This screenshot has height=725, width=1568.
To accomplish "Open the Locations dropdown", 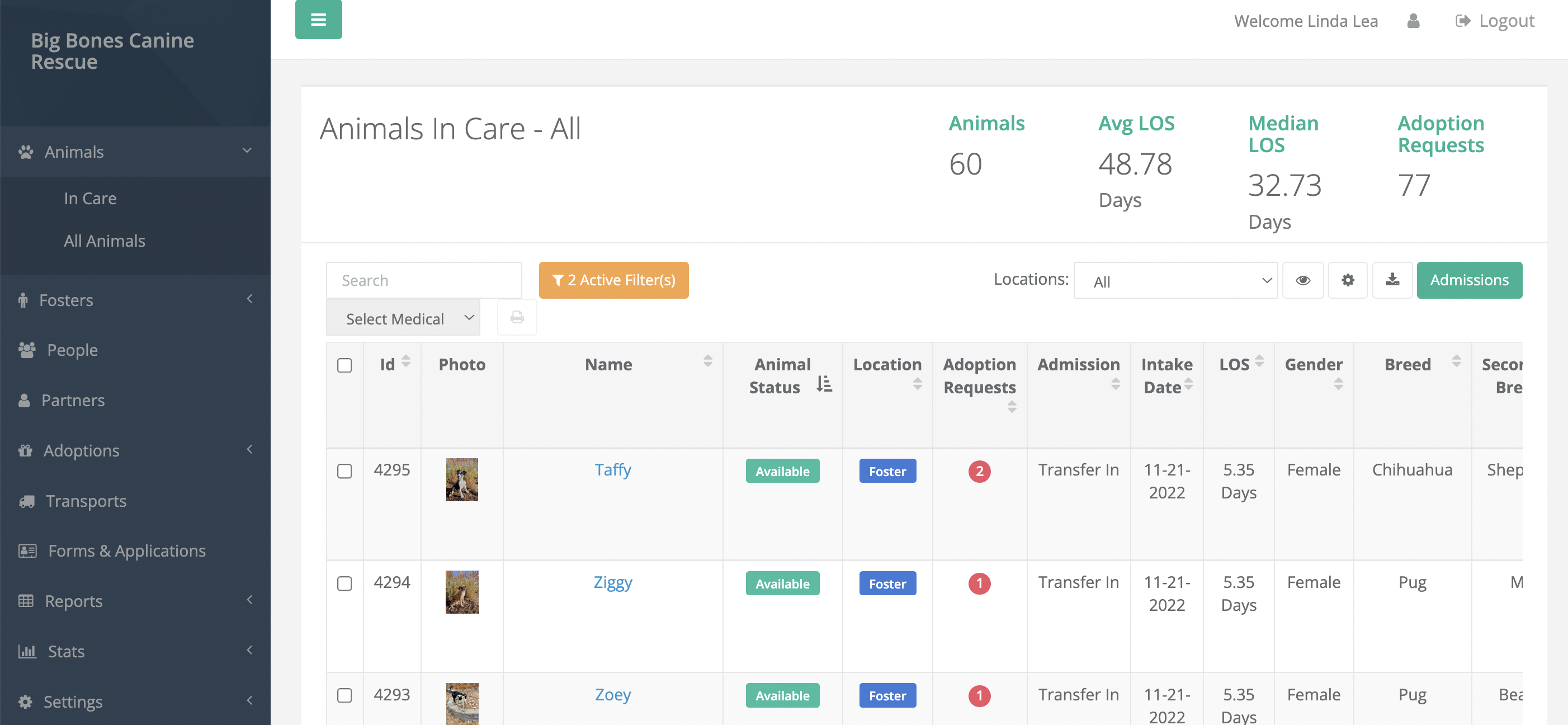I will pyautogui.click(x=1175, y=281).
